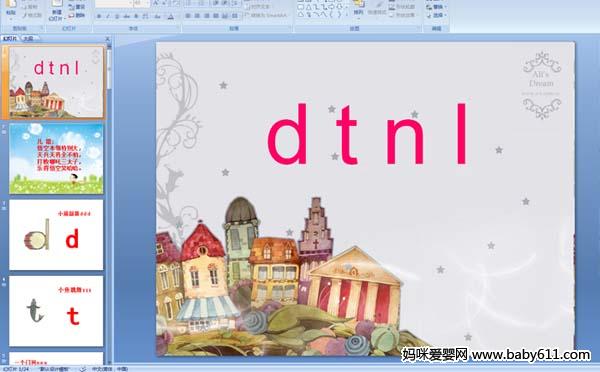Toggle underline formatting

tap(117, 16)
